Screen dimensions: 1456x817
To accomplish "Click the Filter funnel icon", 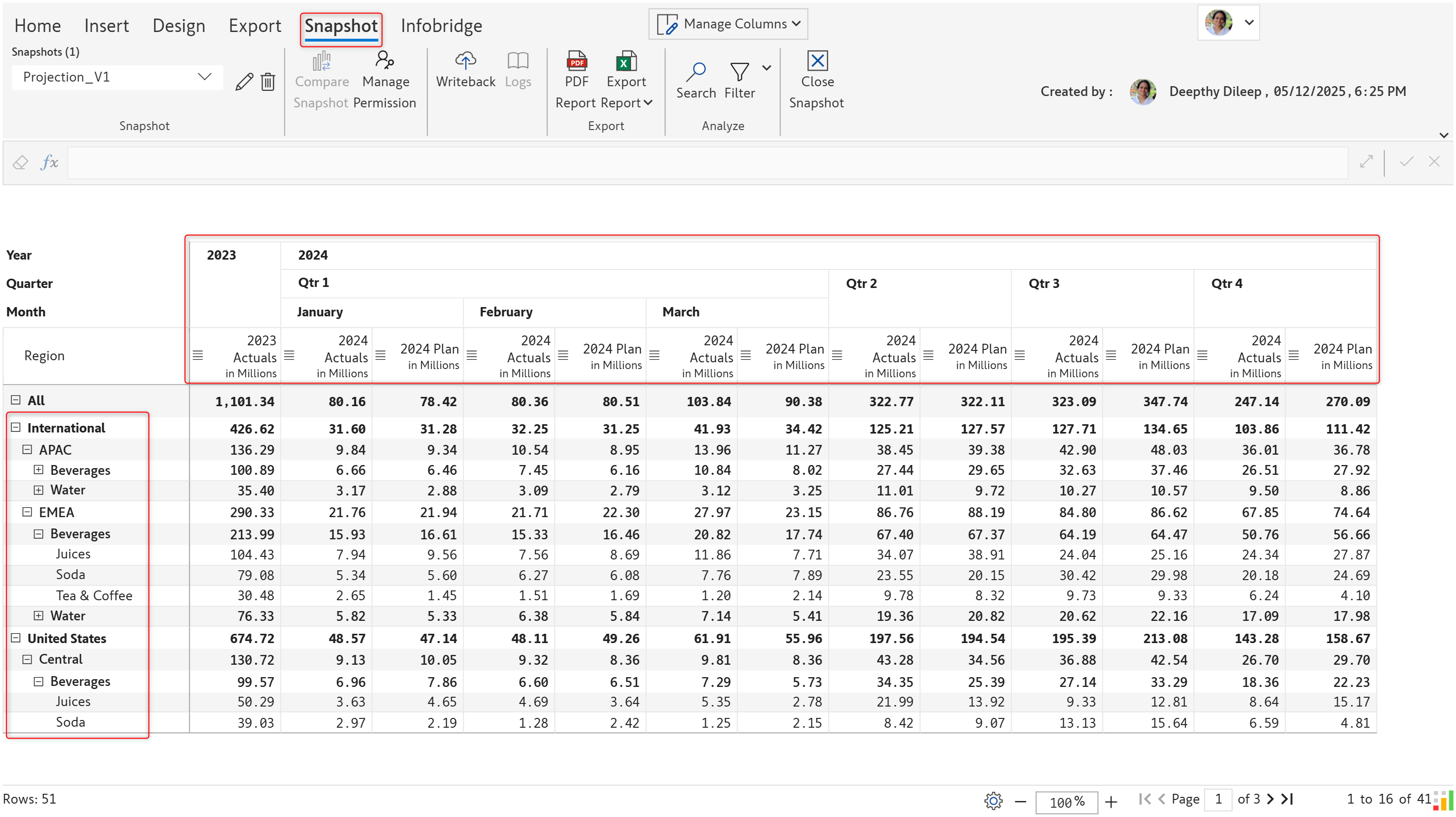I will pyautogui.click(x=739, y=72).
